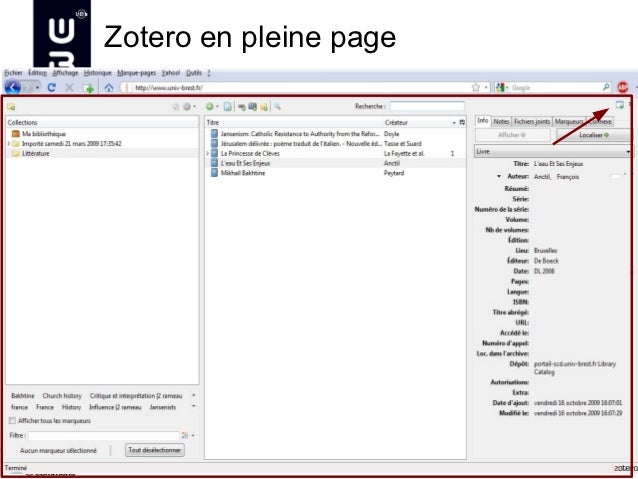Open the Édition menu
This screenshot has height=479, width=638.
[37, 73]
